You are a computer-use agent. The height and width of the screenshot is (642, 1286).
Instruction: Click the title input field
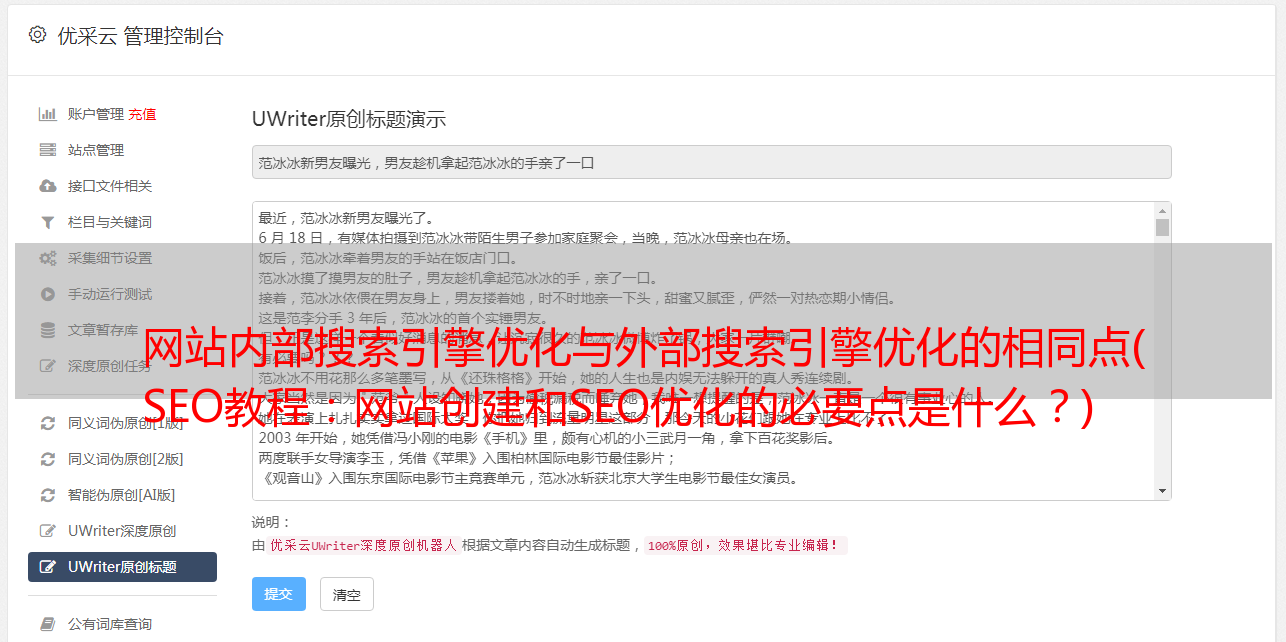click(711, 162)
